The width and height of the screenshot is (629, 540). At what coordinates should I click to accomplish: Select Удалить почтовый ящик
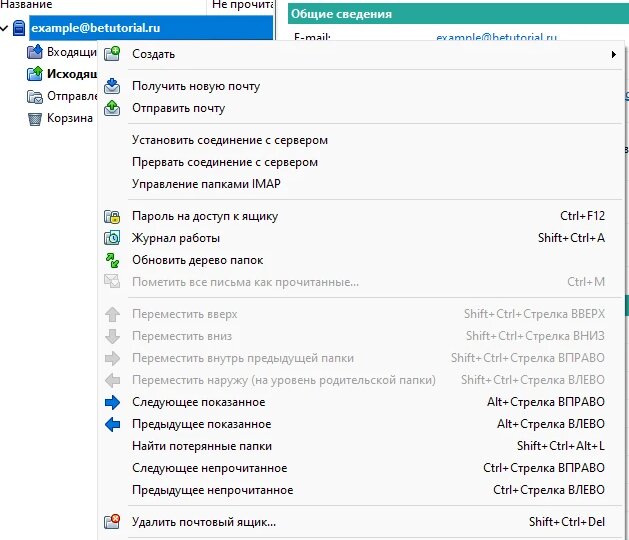361,522
